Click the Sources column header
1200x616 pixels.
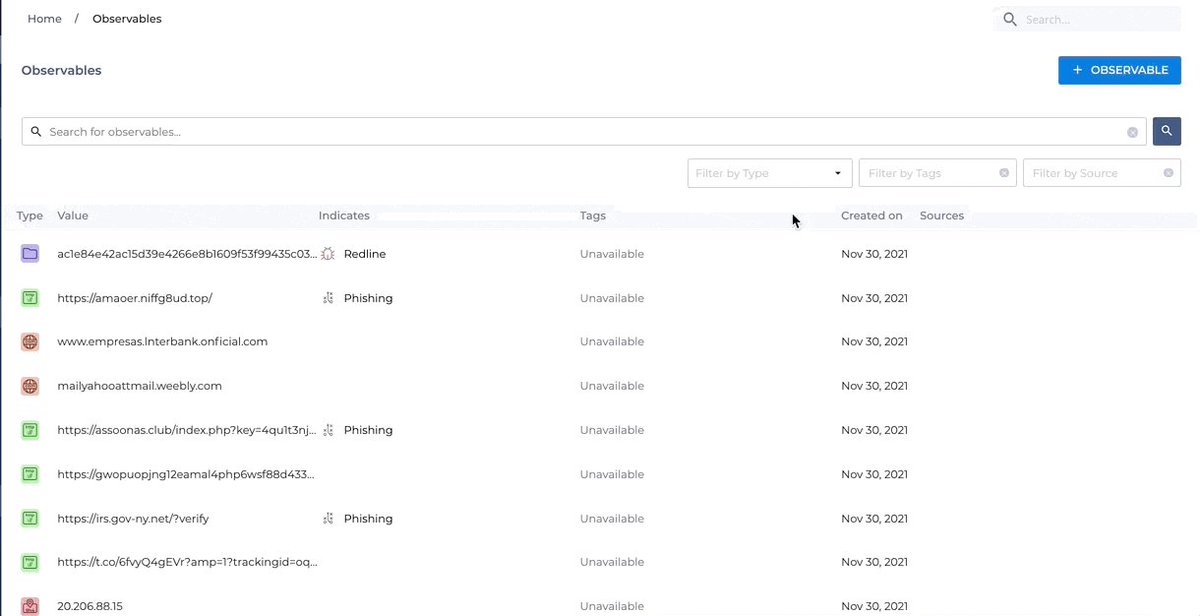[942, 216]
